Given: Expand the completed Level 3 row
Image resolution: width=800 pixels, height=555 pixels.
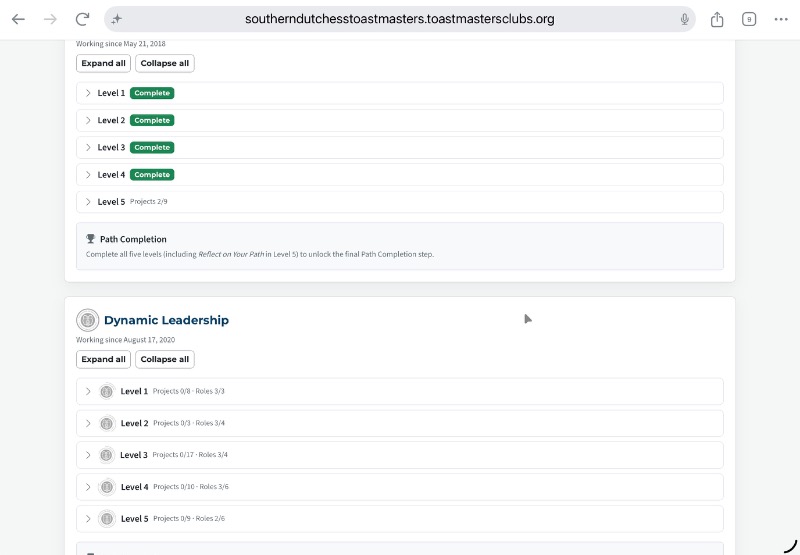Looking at the screenshot, I should pyautogui.click(x=399, y=147).
